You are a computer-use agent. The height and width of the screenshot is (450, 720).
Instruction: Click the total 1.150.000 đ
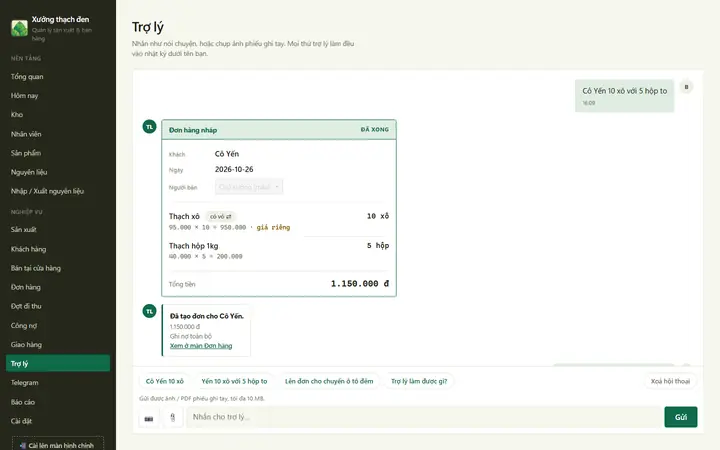pos(360,284)
